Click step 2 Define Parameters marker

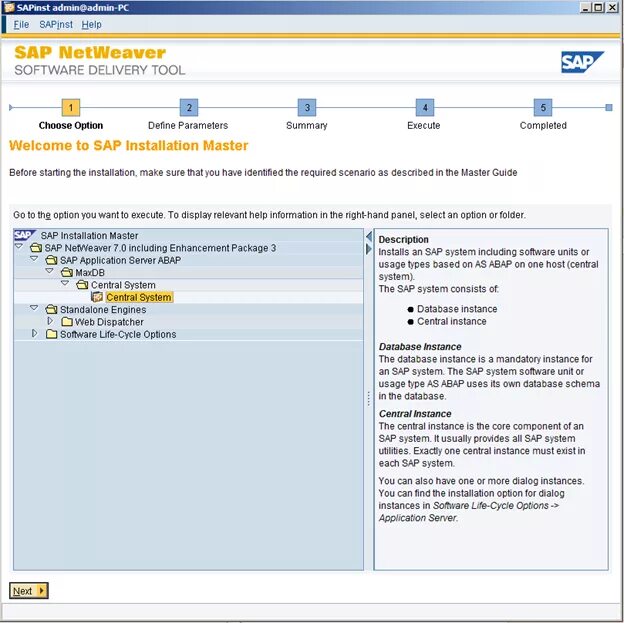tap(189, 107)
